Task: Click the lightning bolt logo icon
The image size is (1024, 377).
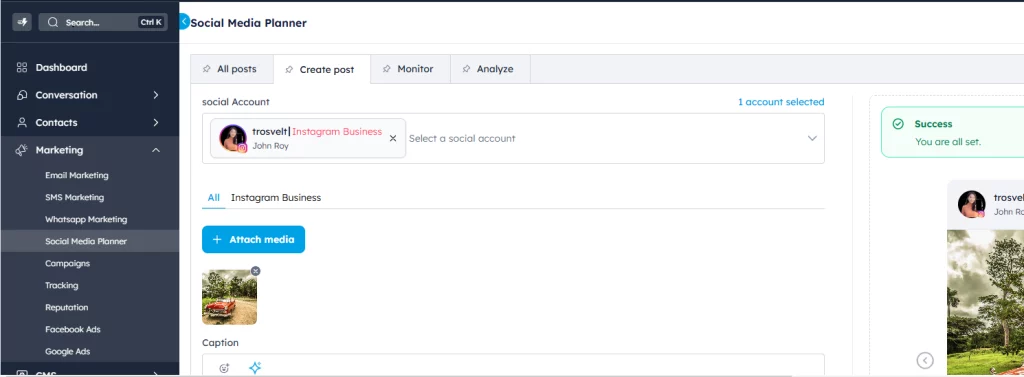Action: click(22, 22)
